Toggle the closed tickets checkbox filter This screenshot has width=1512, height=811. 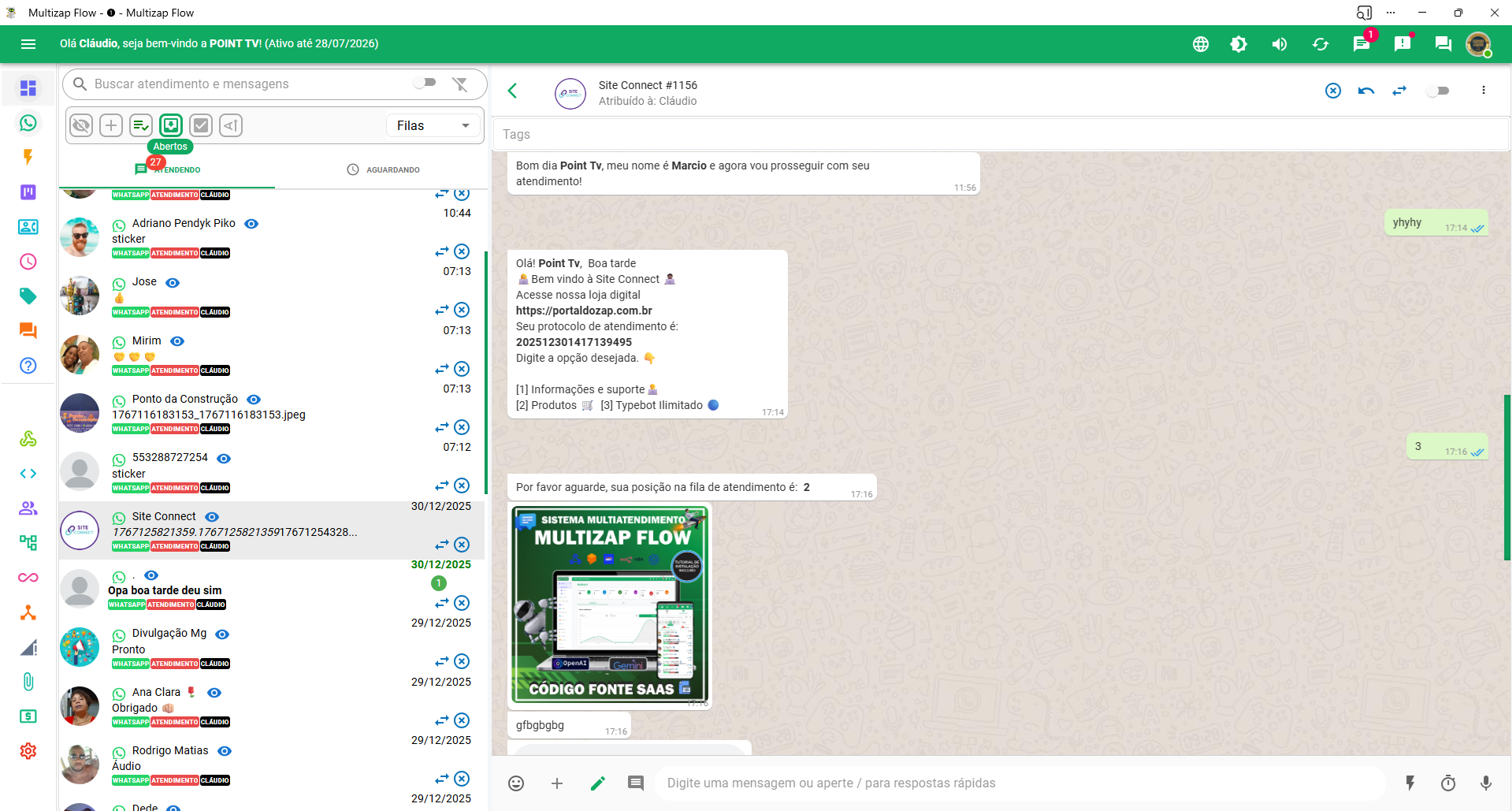[201, 125]
